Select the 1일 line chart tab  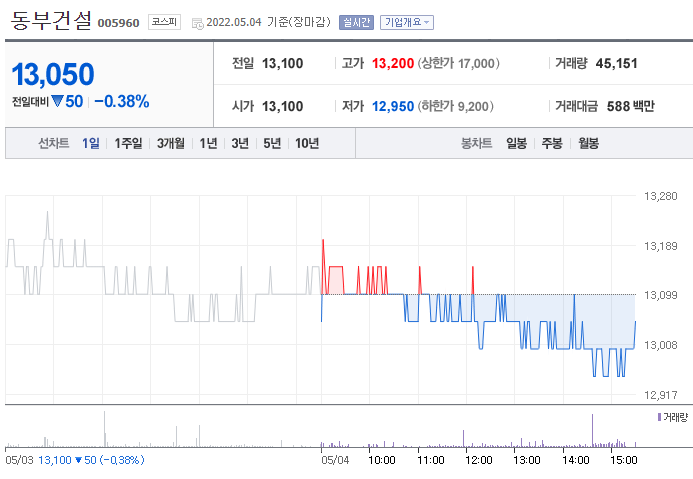pyautogui.click(x=91, y=143)
